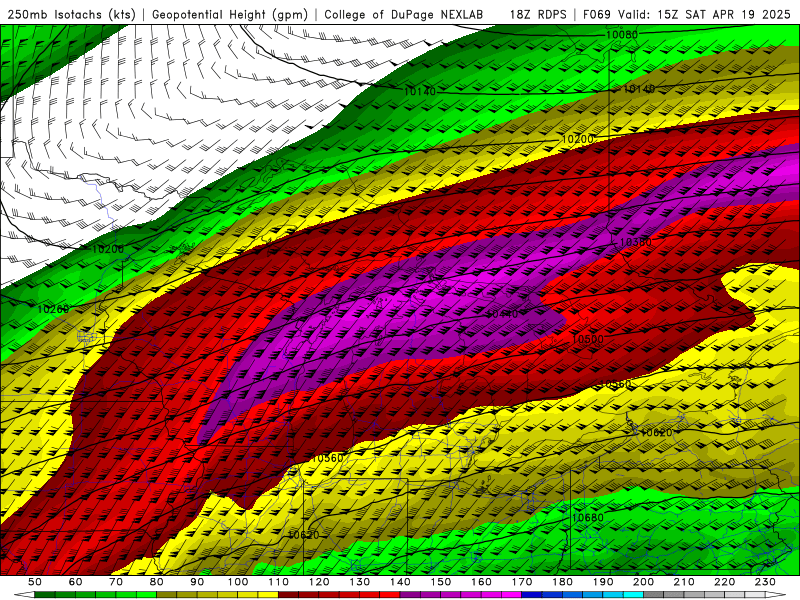Click the '18Z RDPS' model run text
The height and width of the screenshot is (600, 800).
[538, 14]
